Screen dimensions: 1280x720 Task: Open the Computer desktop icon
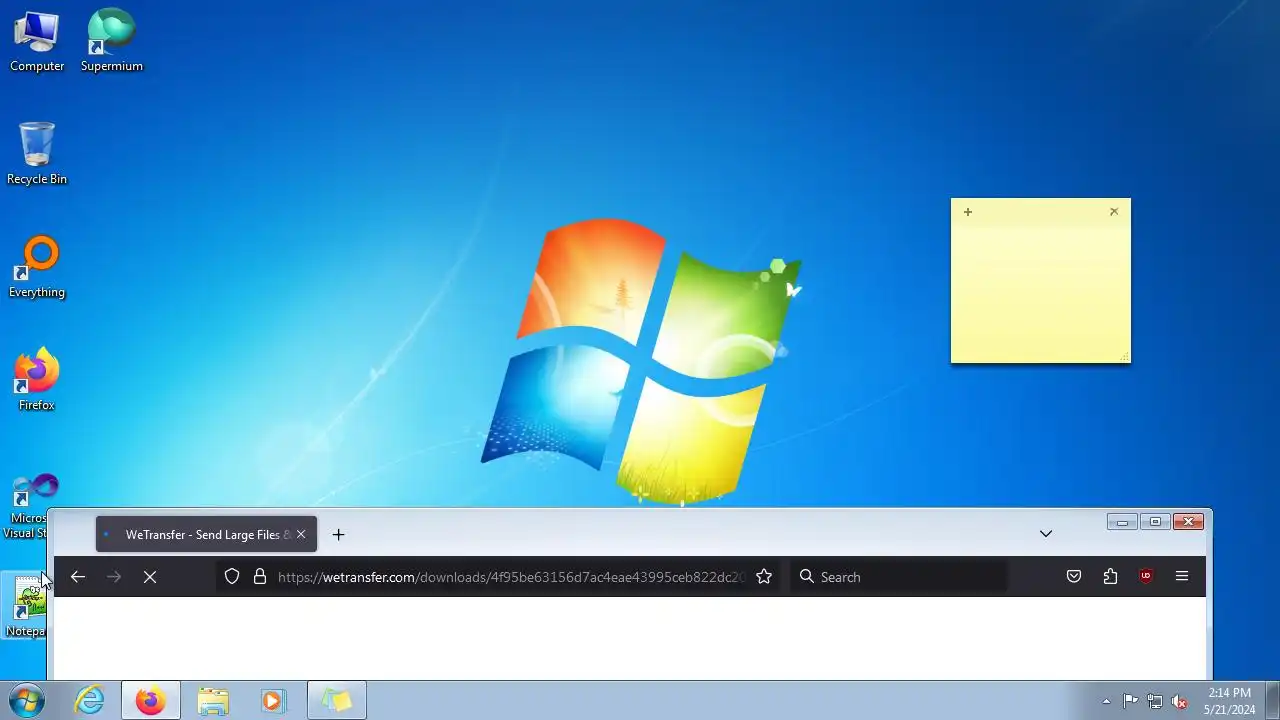[x=37, y=42]
